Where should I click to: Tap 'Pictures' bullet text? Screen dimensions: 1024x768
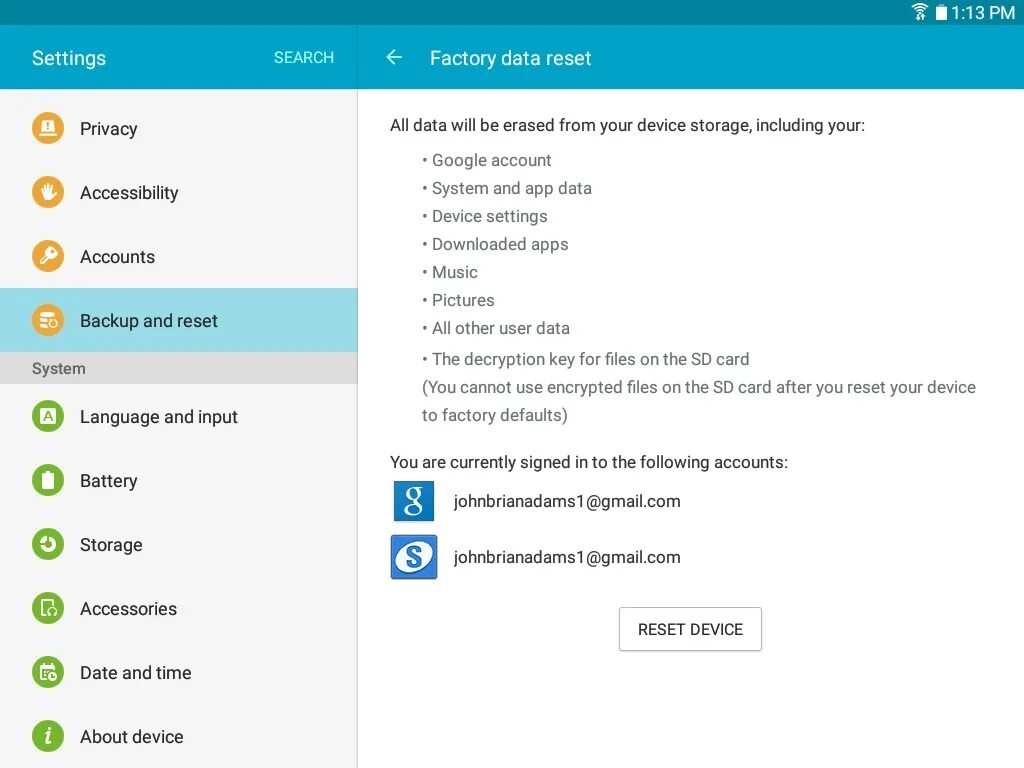[463, 300]
